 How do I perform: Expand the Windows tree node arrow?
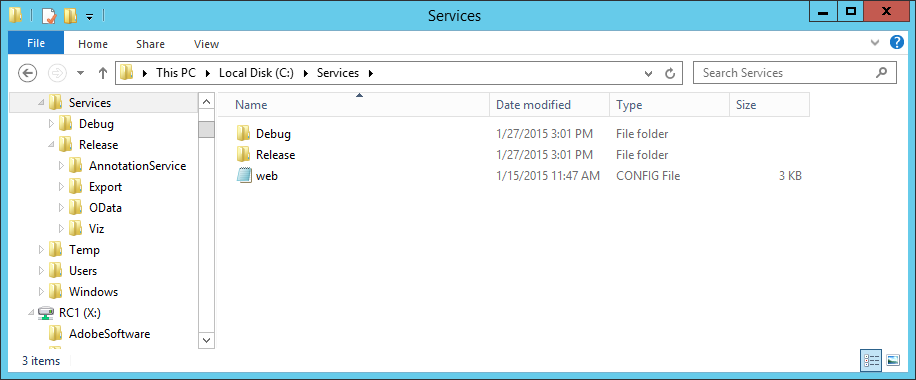tap(41, 292)
